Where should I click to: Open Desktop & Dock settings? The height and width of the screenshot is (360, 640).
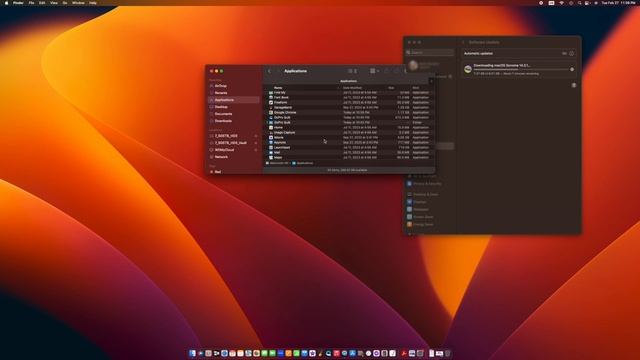(422, 194)
